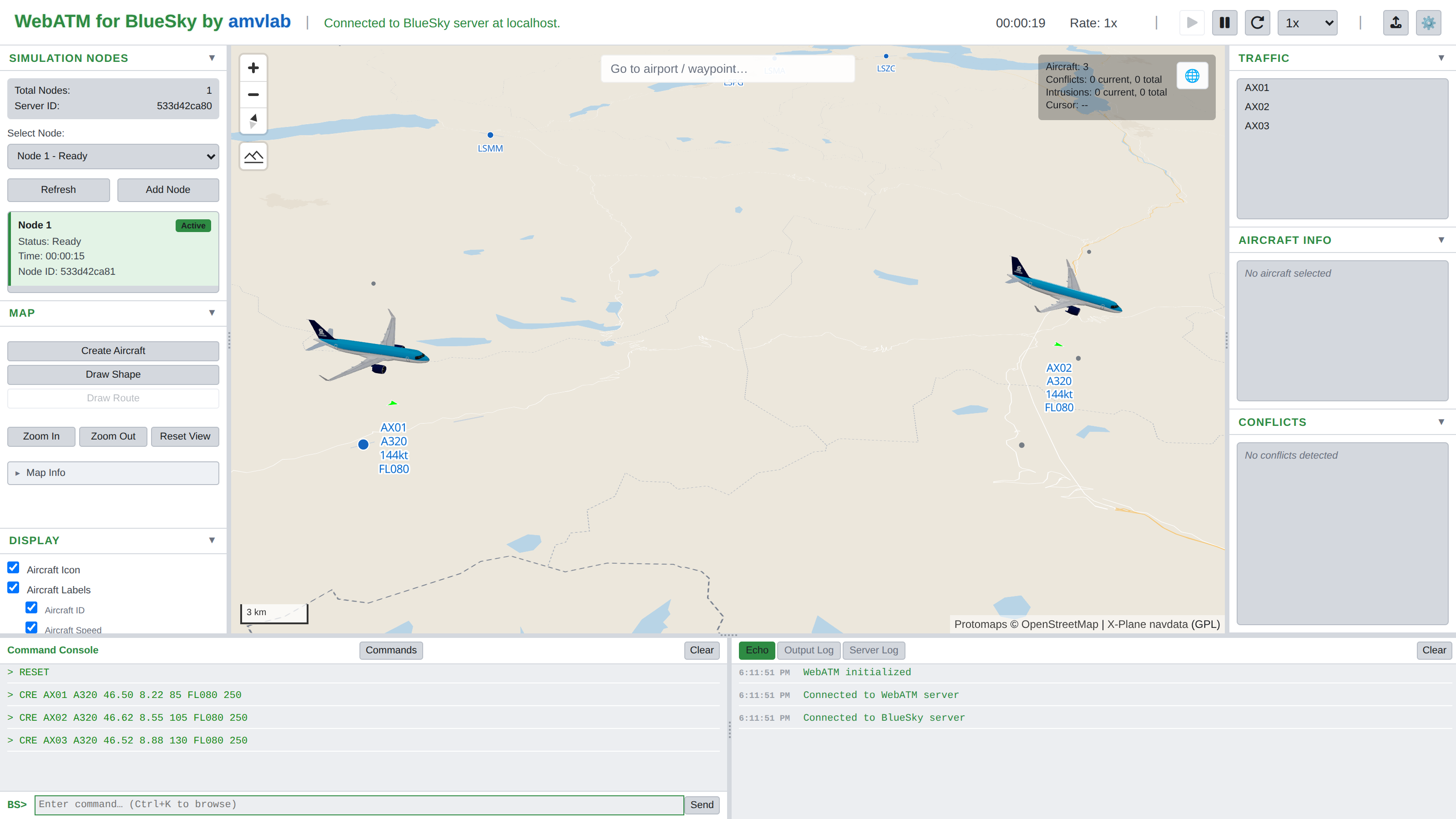Toggle Aircraft Speed checkbox

click(32, 627)
